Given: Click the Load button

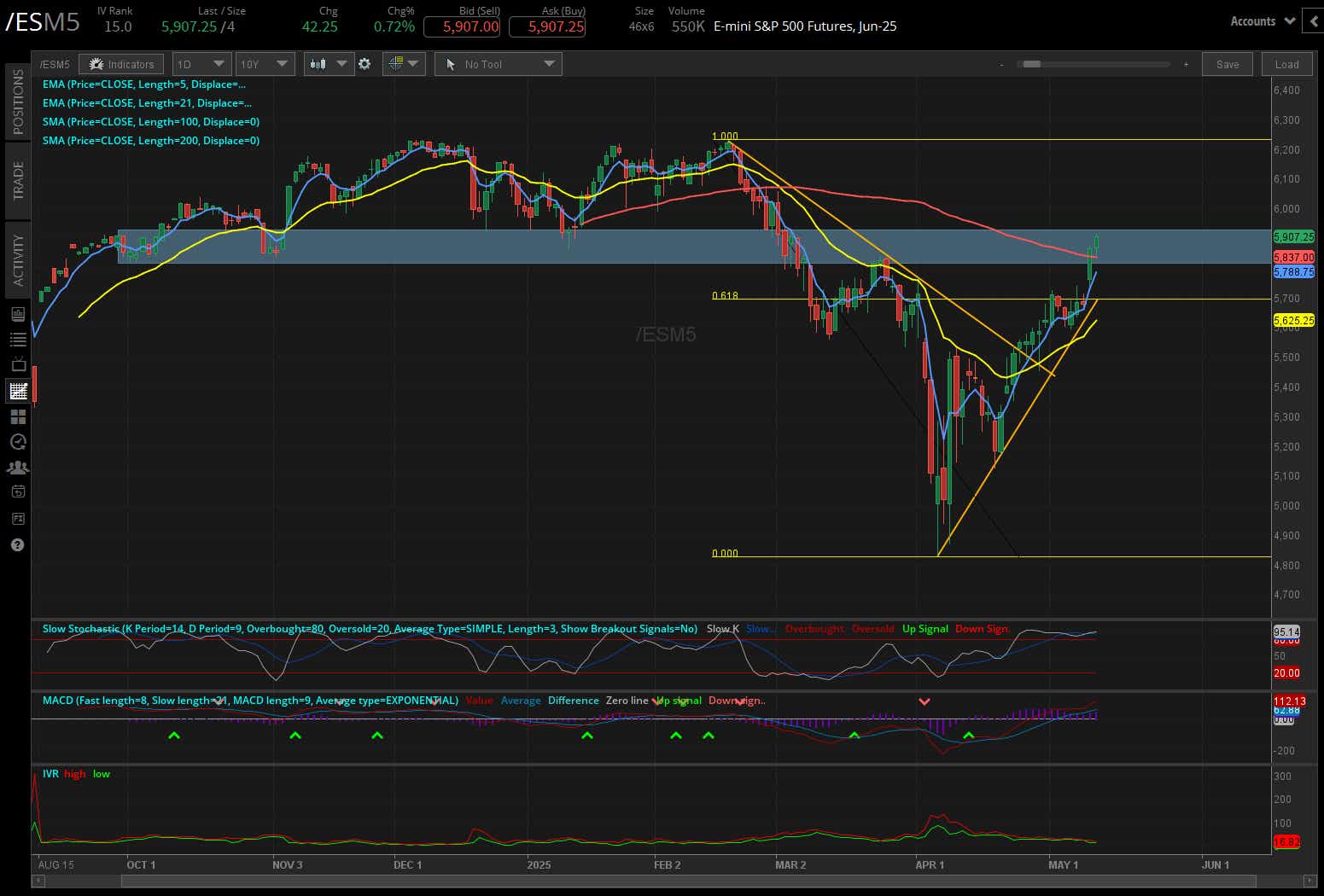Looking at the screenshot, I should click(x=1286, y=63).
